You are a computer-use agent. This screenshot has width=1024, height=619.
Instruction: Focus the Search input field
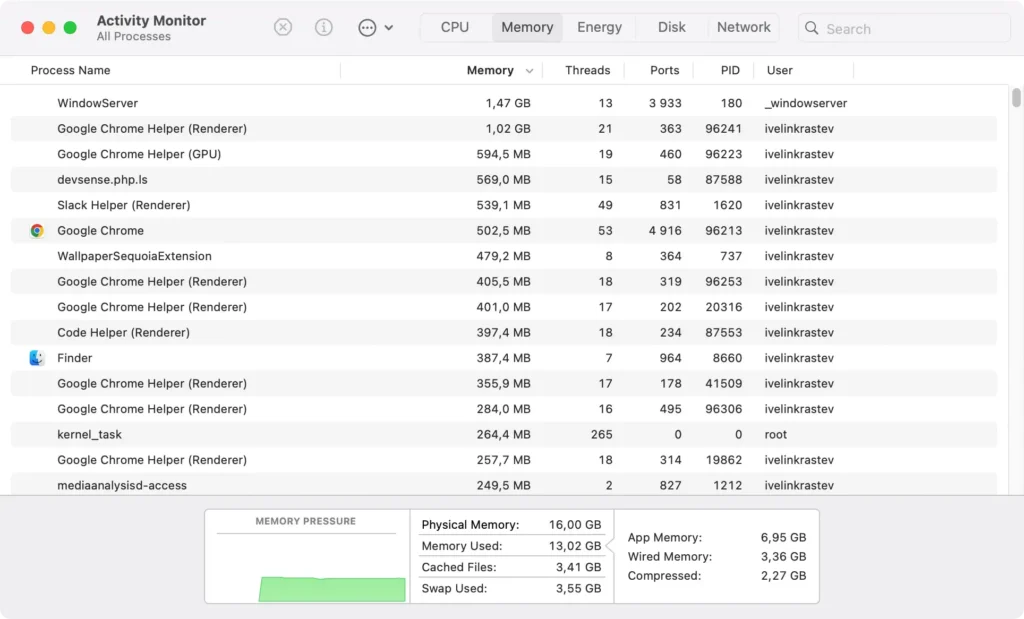tap(904, 28)
